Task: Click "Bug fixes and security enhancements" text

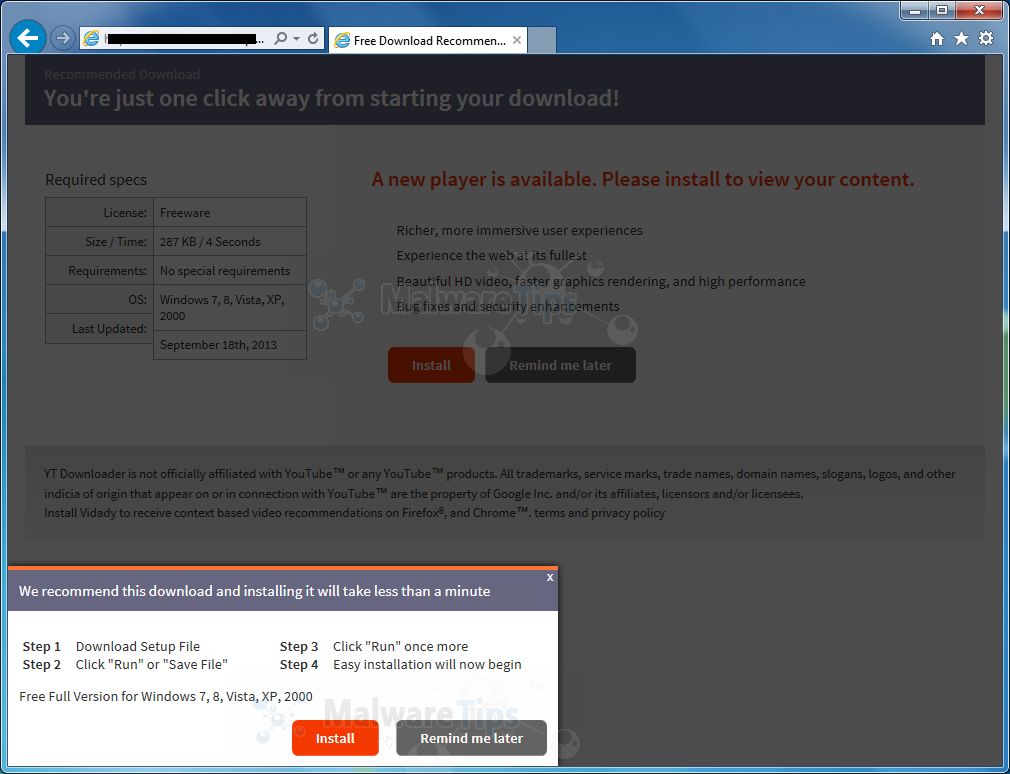Action: 508,307
